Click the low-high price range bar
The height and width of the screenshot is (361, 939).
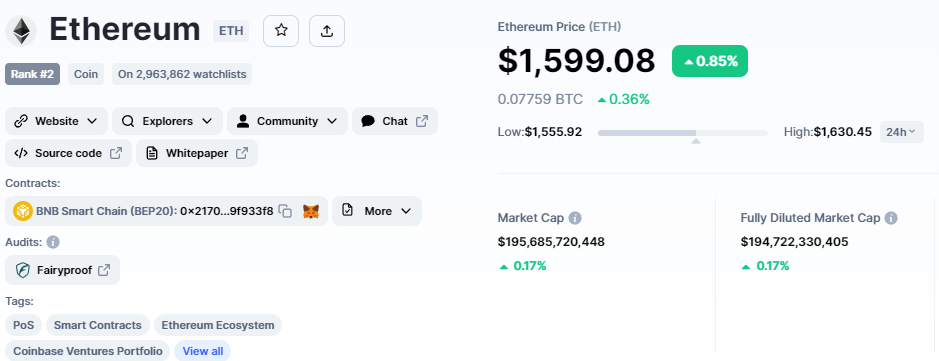click(683, 132)
